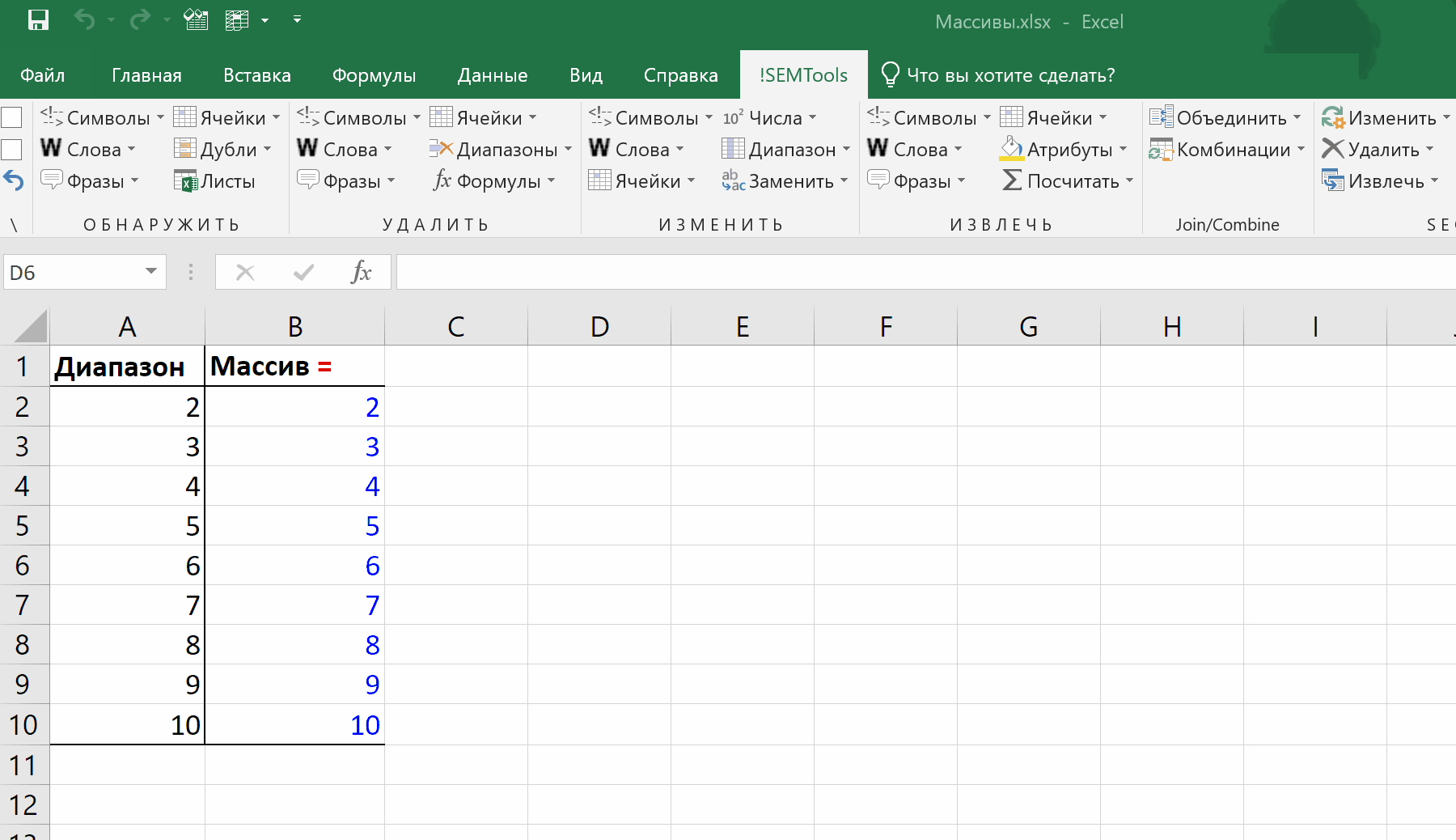Screen dimensions: 1456x840
Task: Open the Customize Quick Access Toolbar arrow
Action: (297, 19)
